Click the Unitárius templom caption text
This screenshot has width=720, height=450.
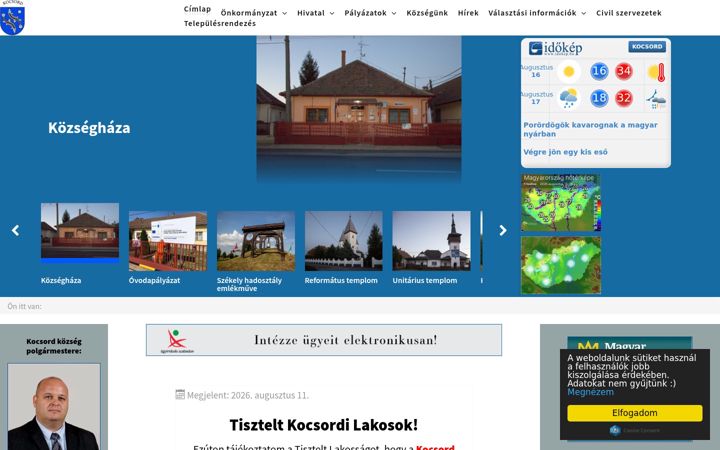coord(425,280)
